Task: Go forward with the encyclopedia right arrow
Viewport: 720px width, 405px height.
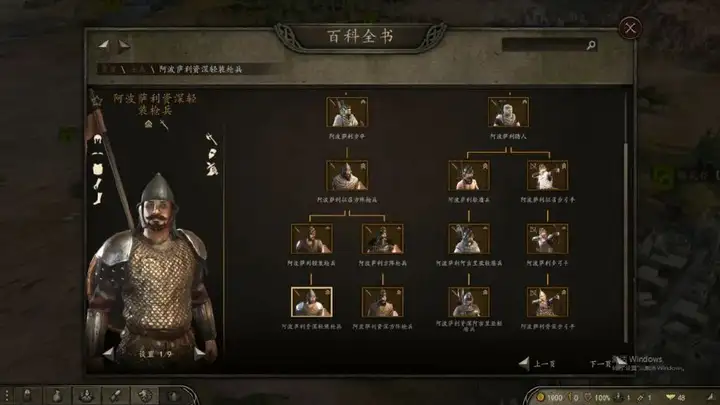Action: (124, 45)
